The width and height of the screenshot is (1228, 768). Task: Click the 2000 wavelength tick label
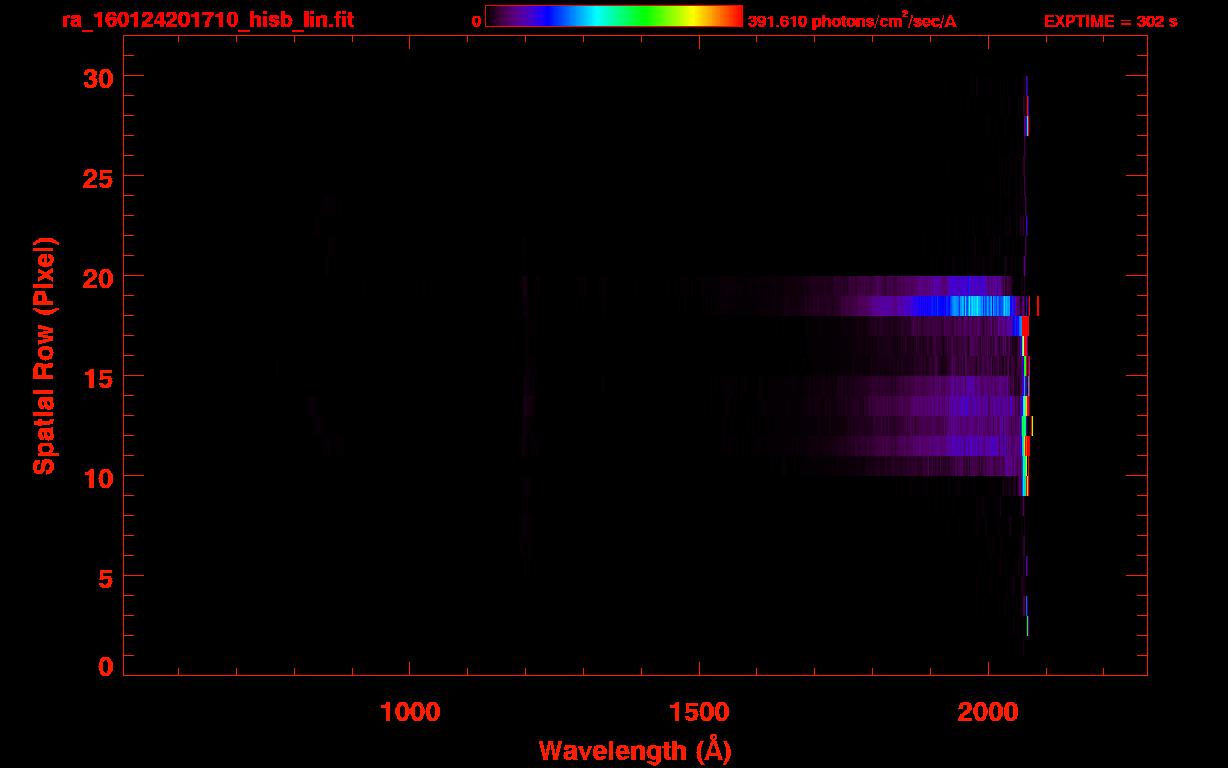coord(988,712)
